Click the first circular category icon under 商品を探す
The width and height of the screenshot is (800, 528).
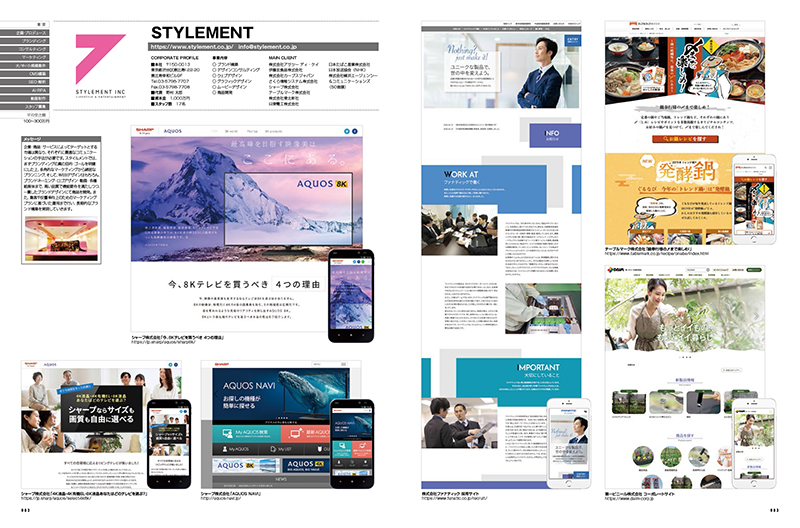coord(642,457)
